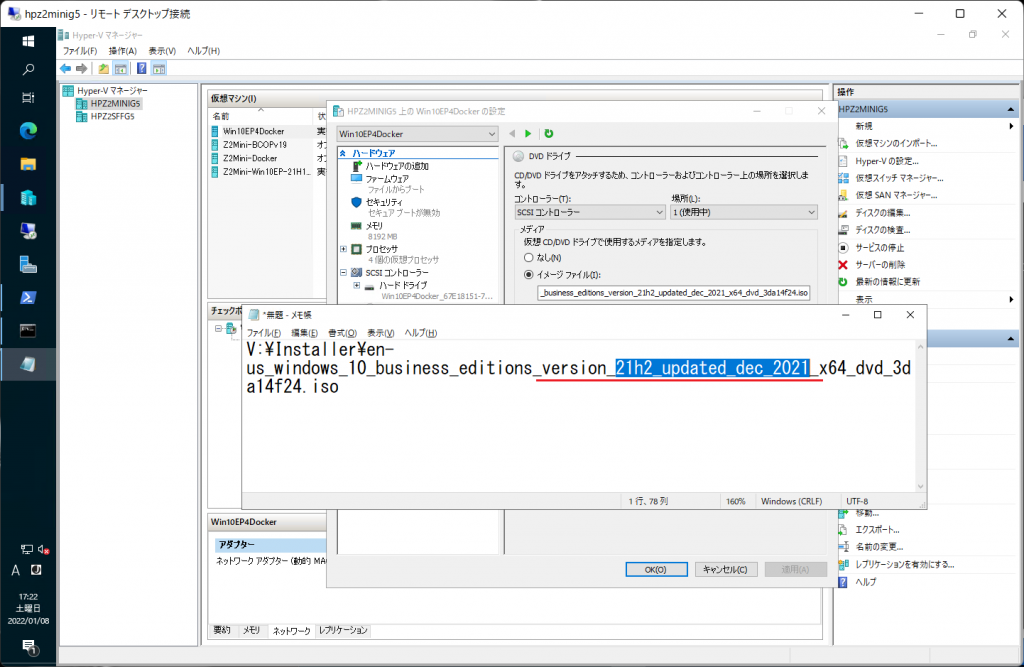The height and width of the screenshot is (667, 1024).
Task: Open the VM selector dropdown Win10EP4Docker
Action: (417, 134)
